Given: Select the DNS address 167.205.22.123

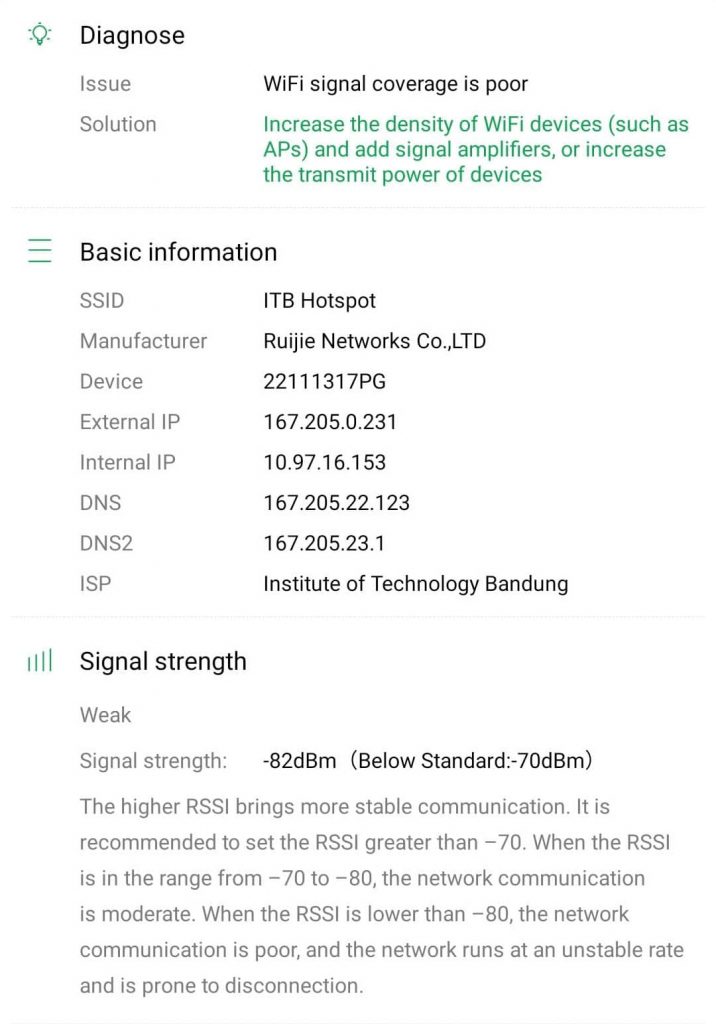Looking at the screenshot, I should (336, 503).
